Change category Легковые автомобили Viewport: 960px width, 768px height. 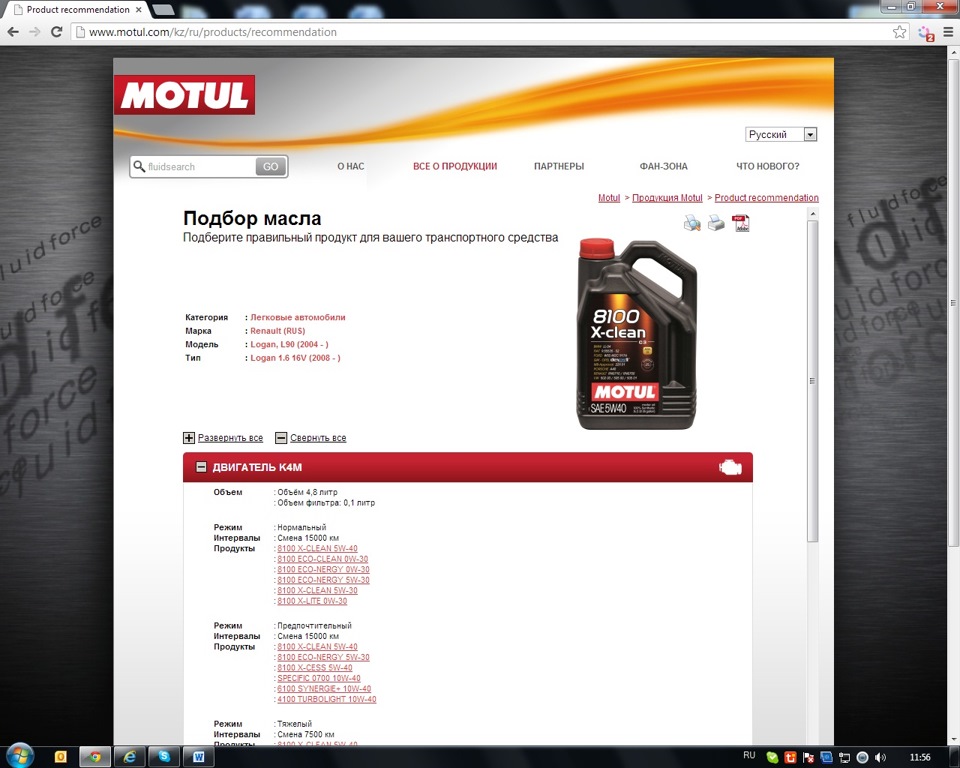tap(298, 317)
